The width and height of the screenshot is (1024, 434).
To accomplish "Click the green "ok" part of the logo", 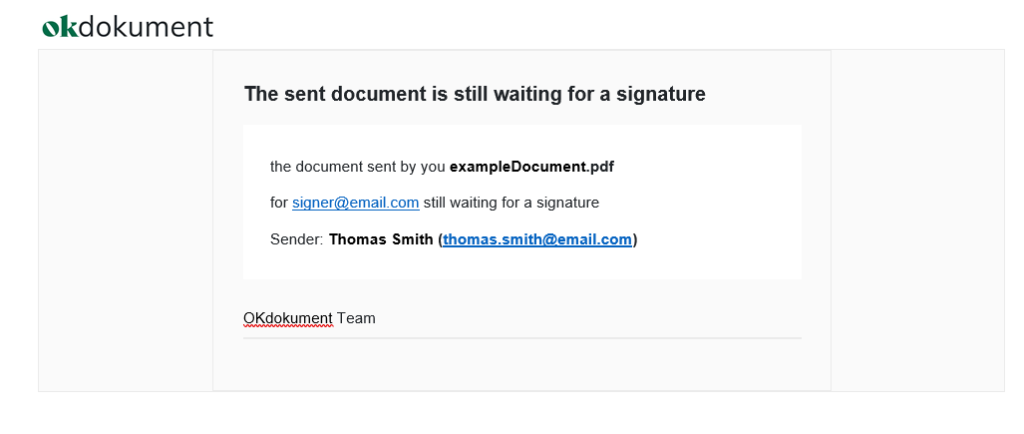I will [60, 27].
